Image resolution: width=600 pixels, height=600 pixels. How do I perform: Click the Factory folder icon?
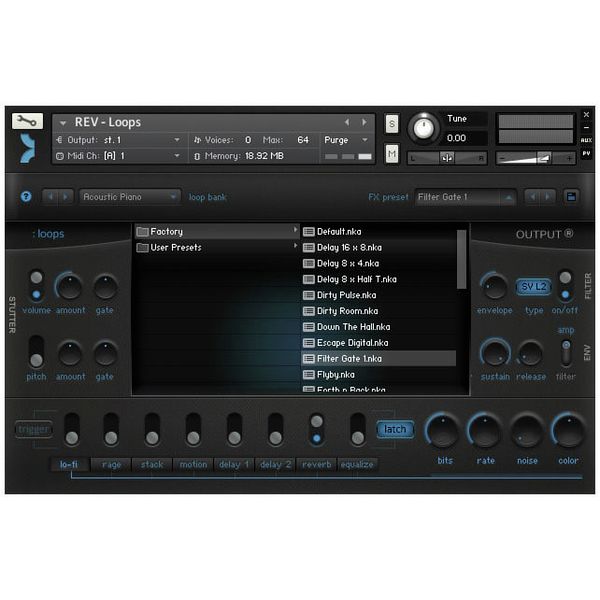(142, 232)
